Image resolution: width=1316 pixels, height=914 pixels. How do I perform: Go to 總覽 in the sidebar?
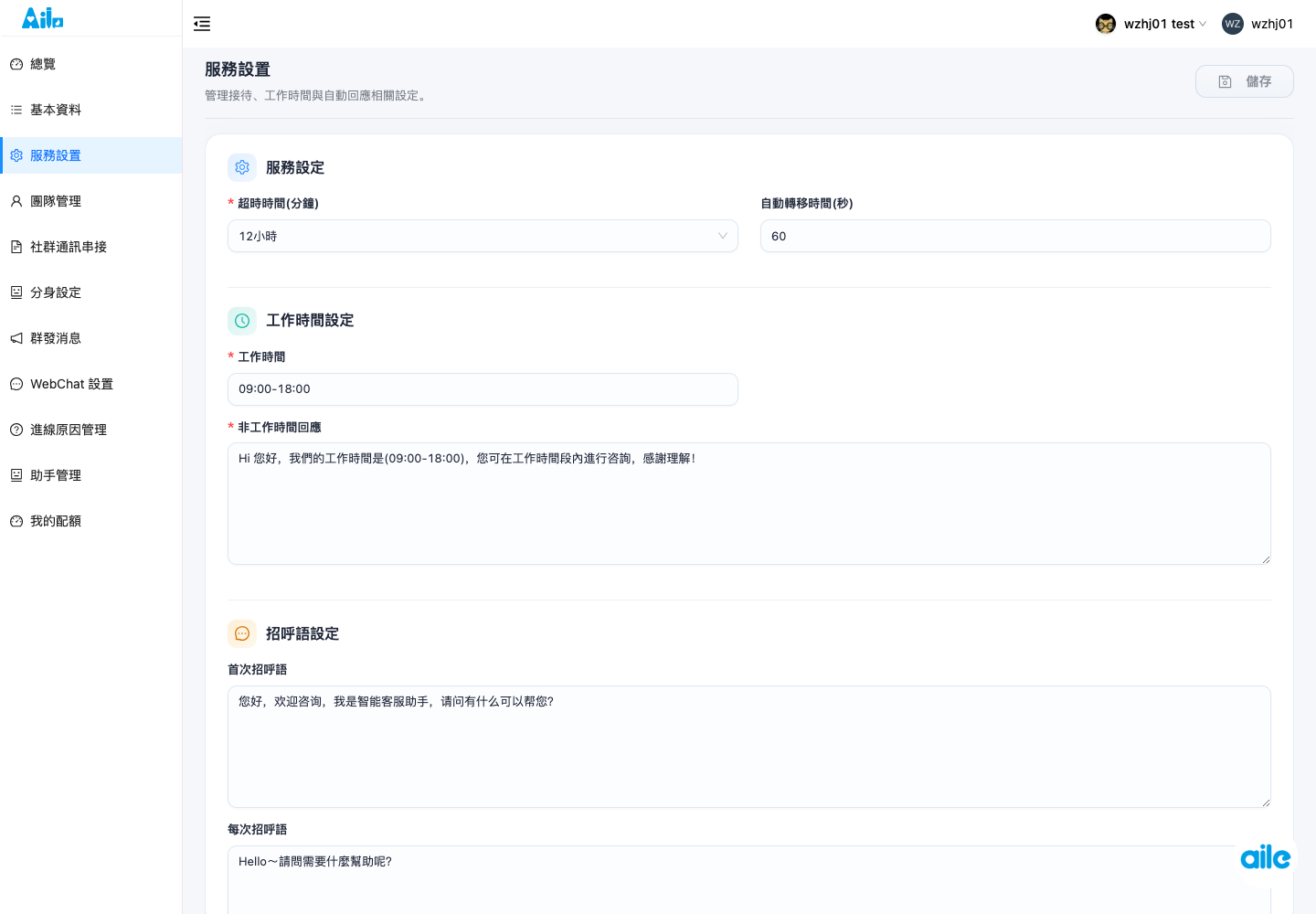click(91, 64)
